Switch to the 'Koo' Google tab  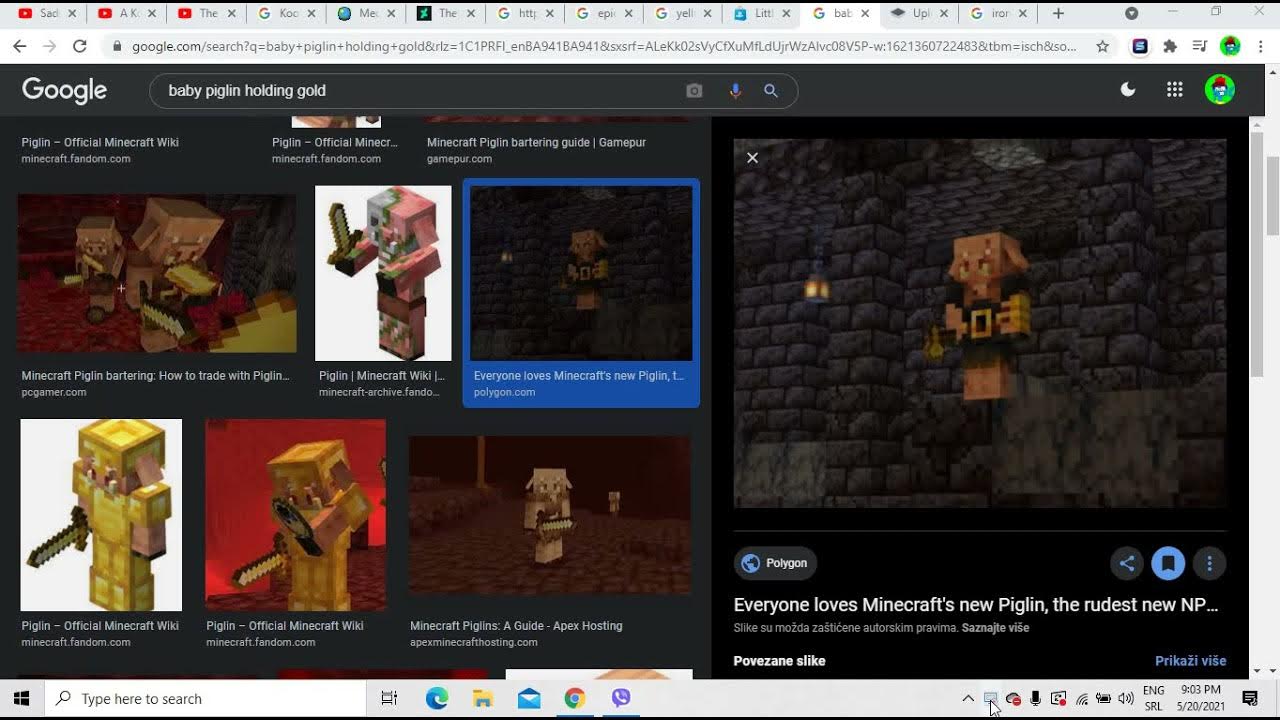285,13
